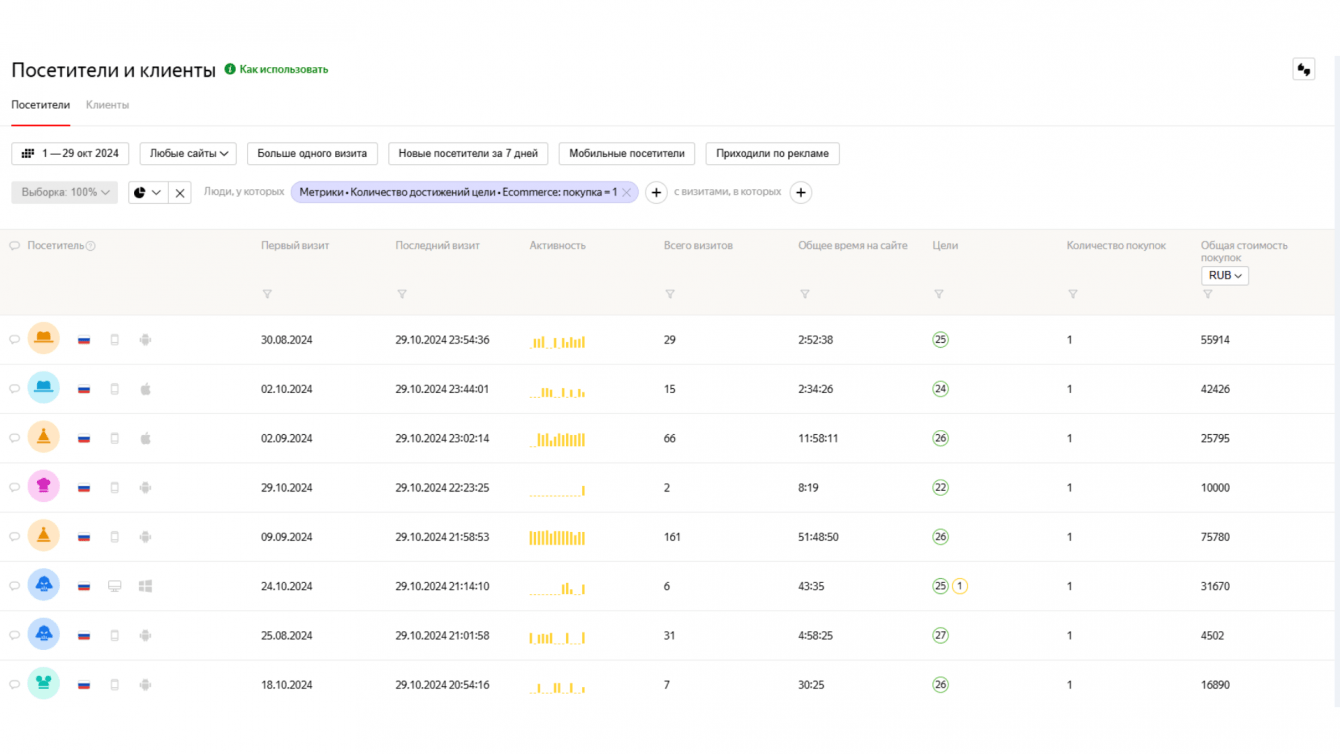This screenshot has width=1340, height=754.
Task: Toggle the Мобильные посетители quick filter
Action: click(x=626, y=154)
